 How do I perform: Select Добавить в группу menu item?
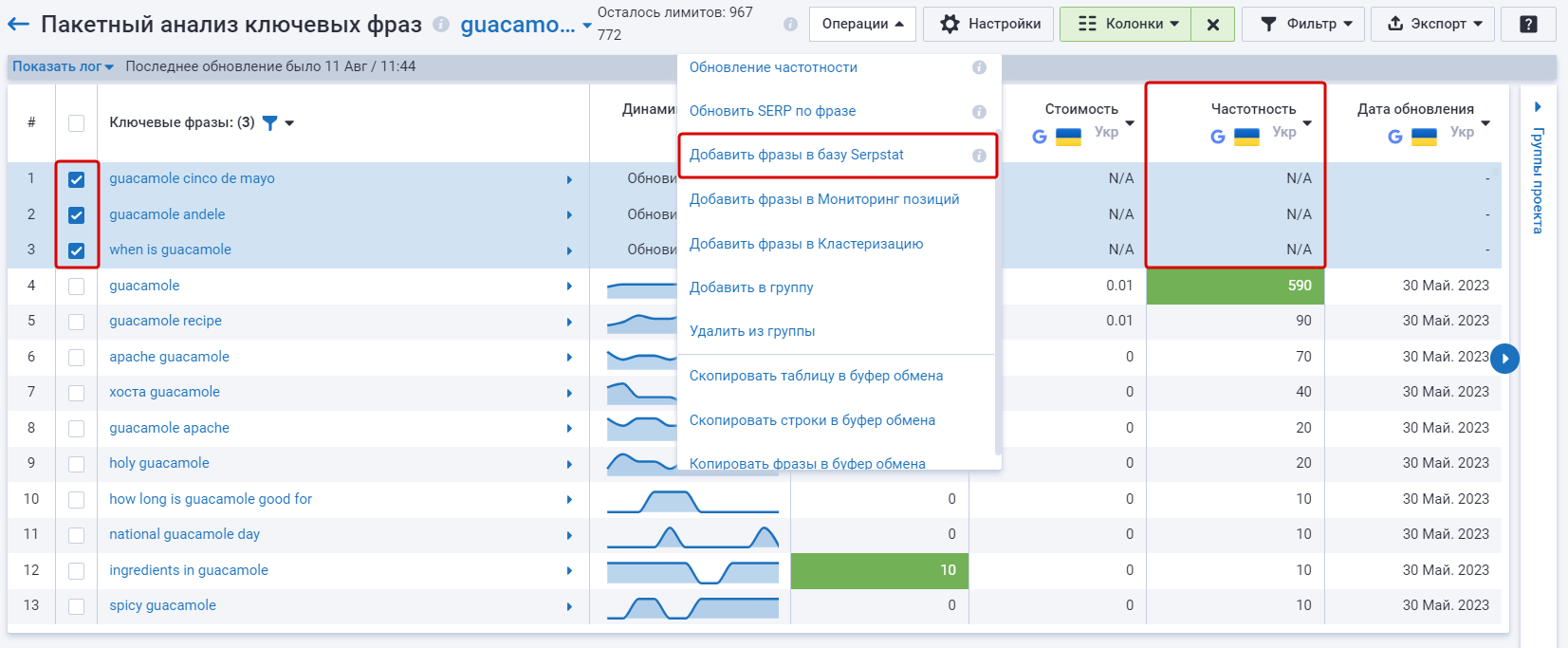[x=751, y=287]
